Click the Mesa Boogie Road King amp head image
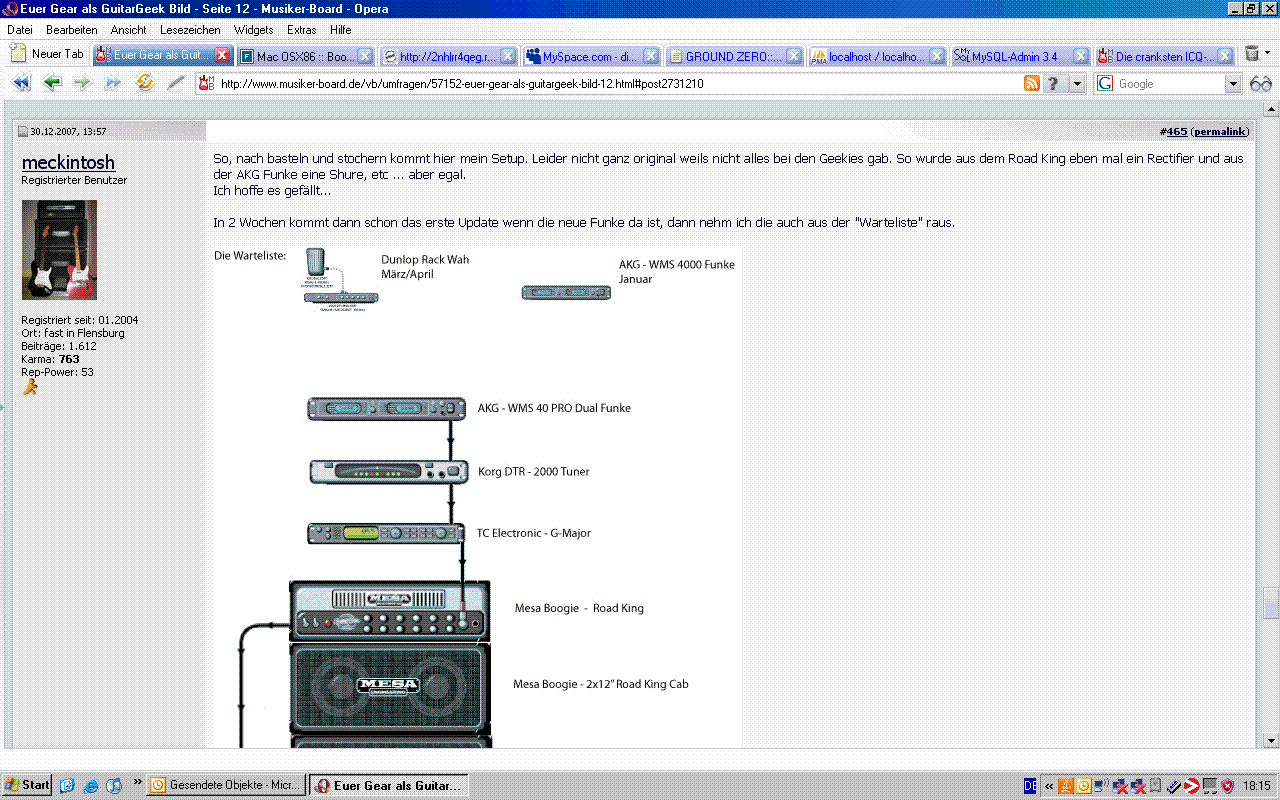 click(390, 610)
